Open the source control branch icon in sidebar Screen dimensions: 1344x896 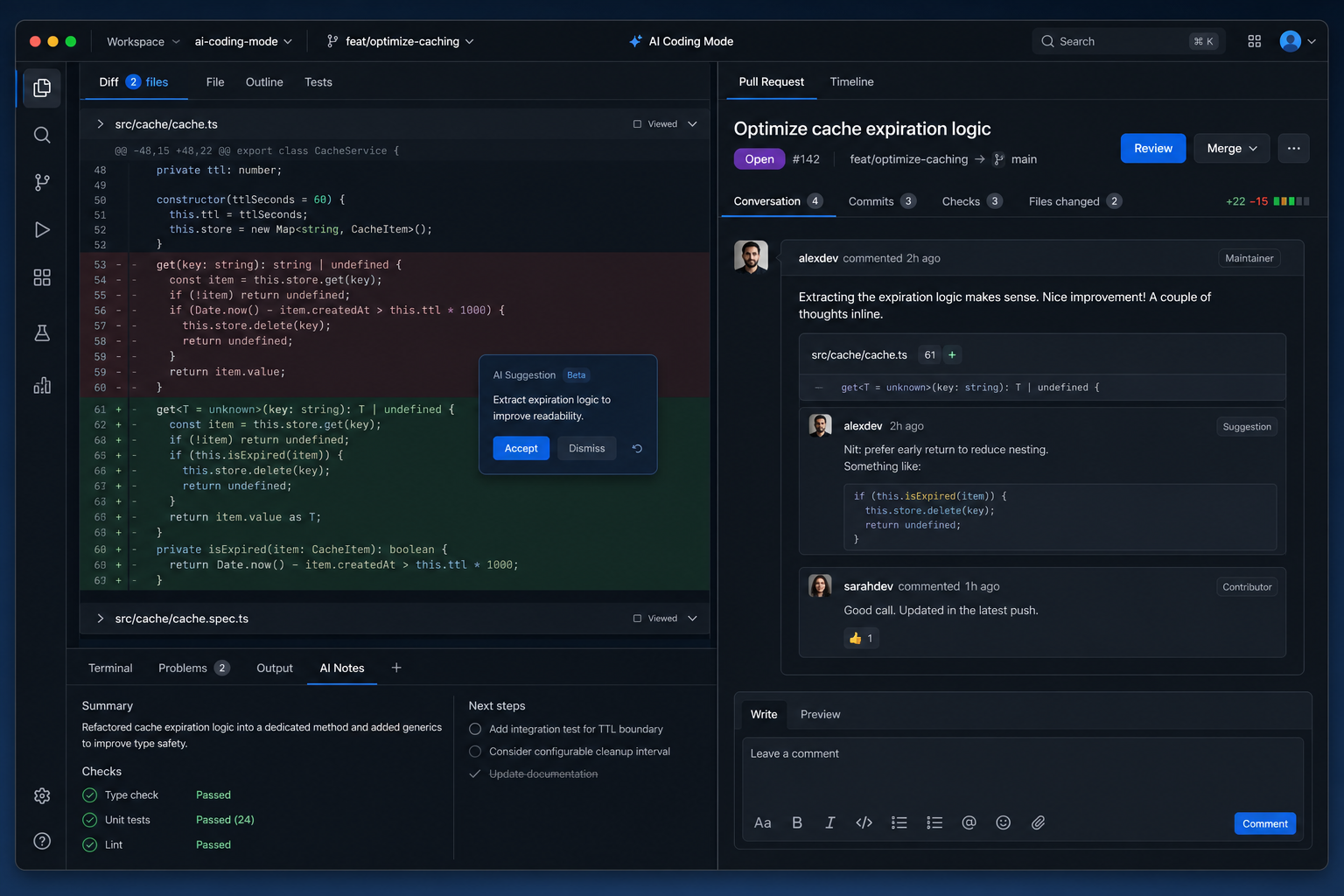pos(42,182)
